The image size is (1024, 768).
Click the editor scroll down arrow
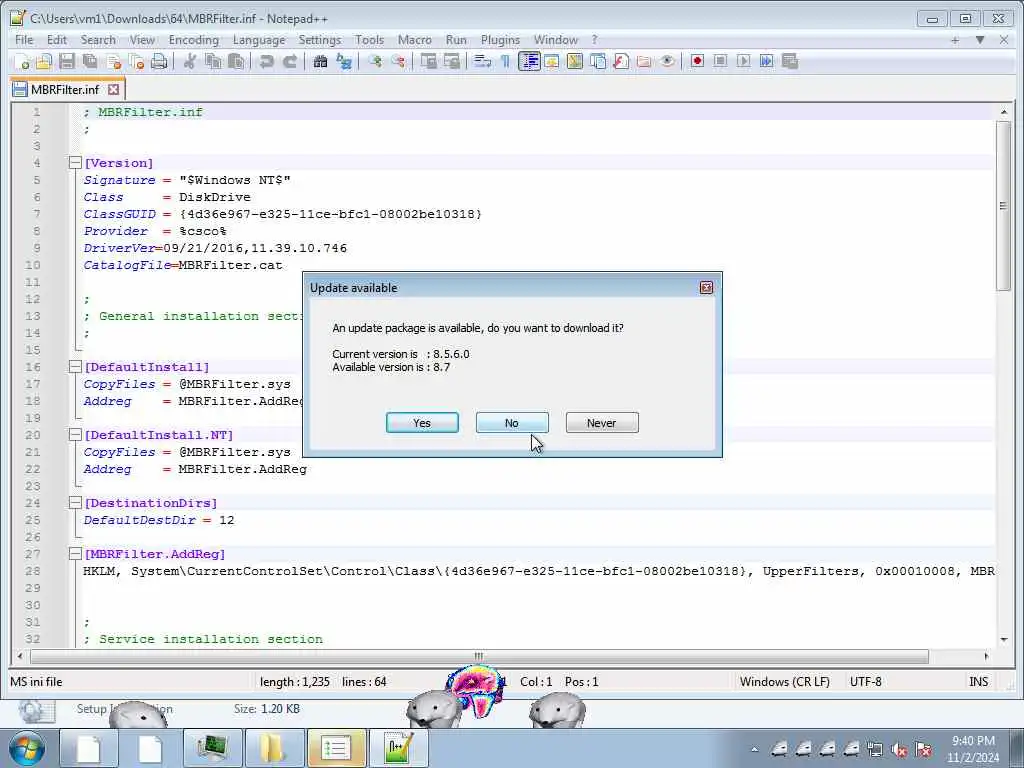click(1004, 639)
